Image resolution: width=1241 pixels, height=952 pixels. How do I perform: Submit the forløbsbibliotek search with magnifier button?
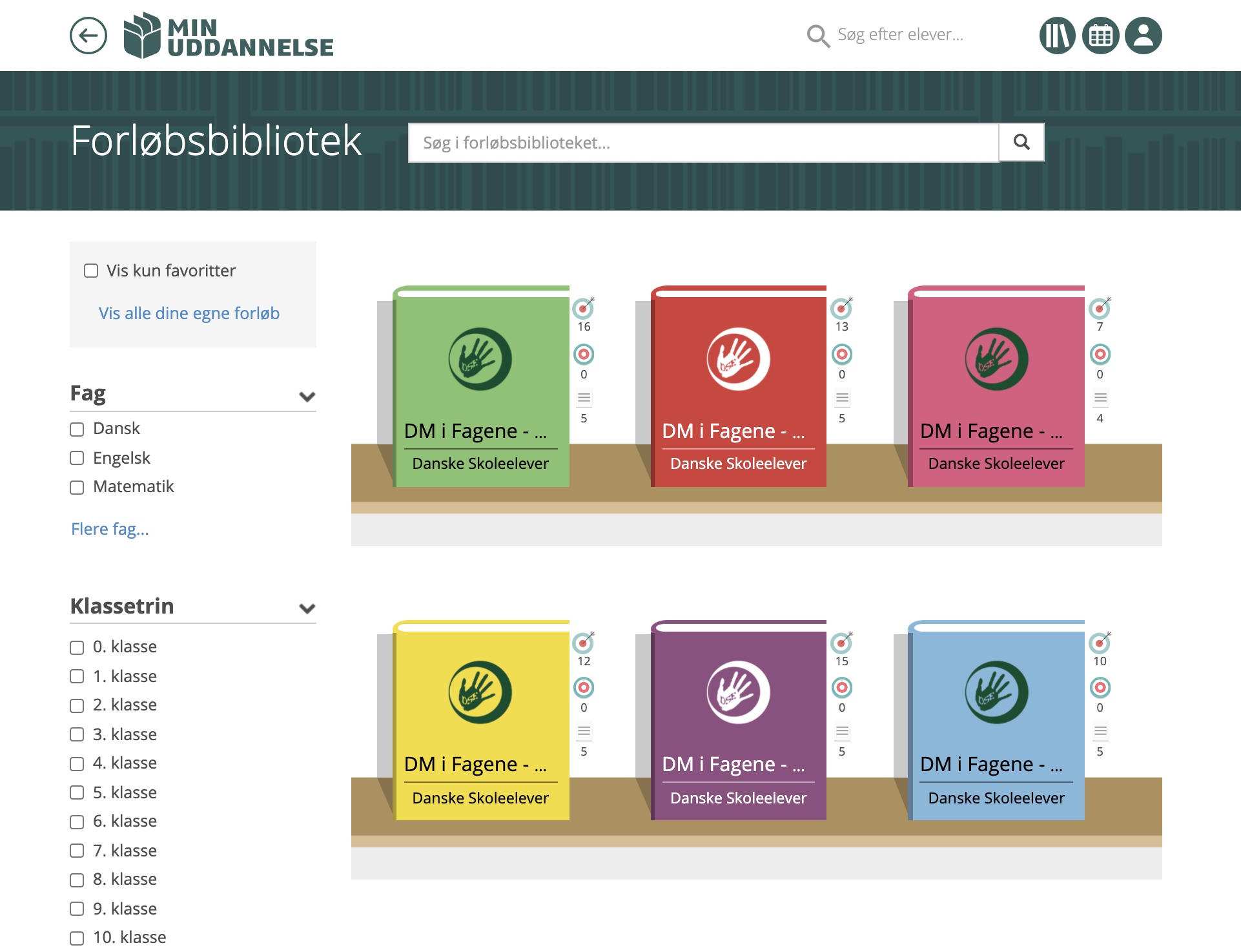click(x=1021, y=142)
